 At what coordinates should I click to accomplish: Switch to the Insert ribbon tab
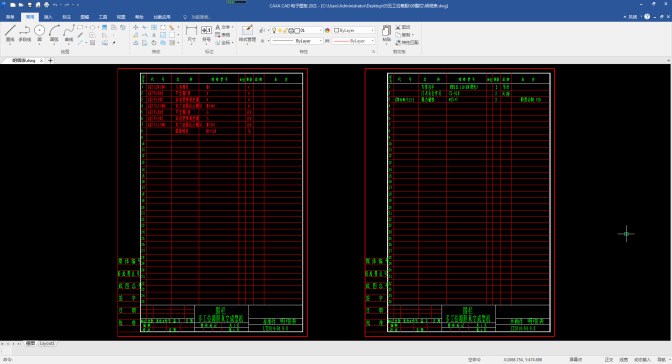pyautogui.click(x=48, y=17)
